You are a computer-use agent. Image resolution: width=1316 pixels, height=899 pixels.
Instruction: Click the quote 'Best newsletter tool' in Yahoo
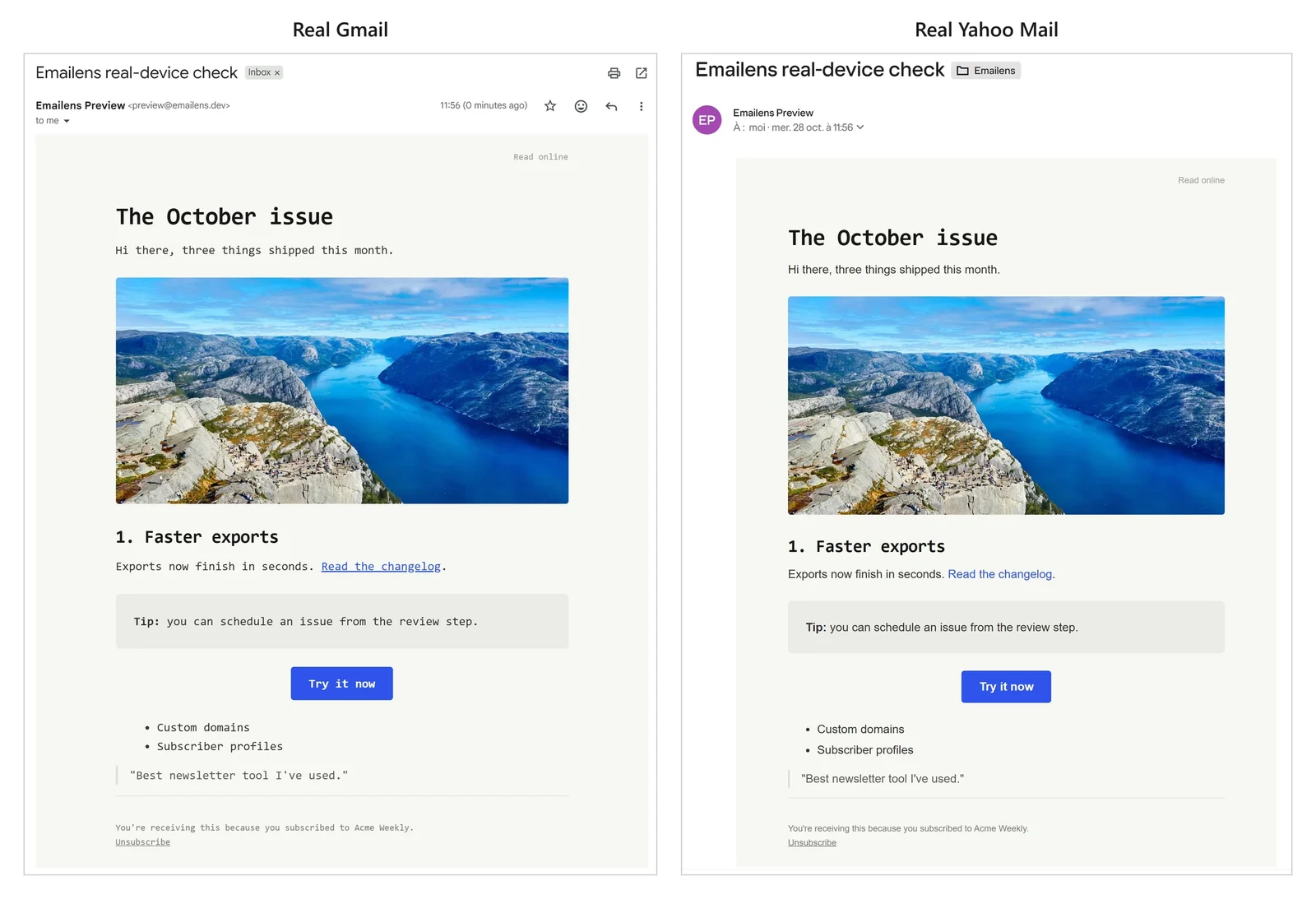click(883, 779)
